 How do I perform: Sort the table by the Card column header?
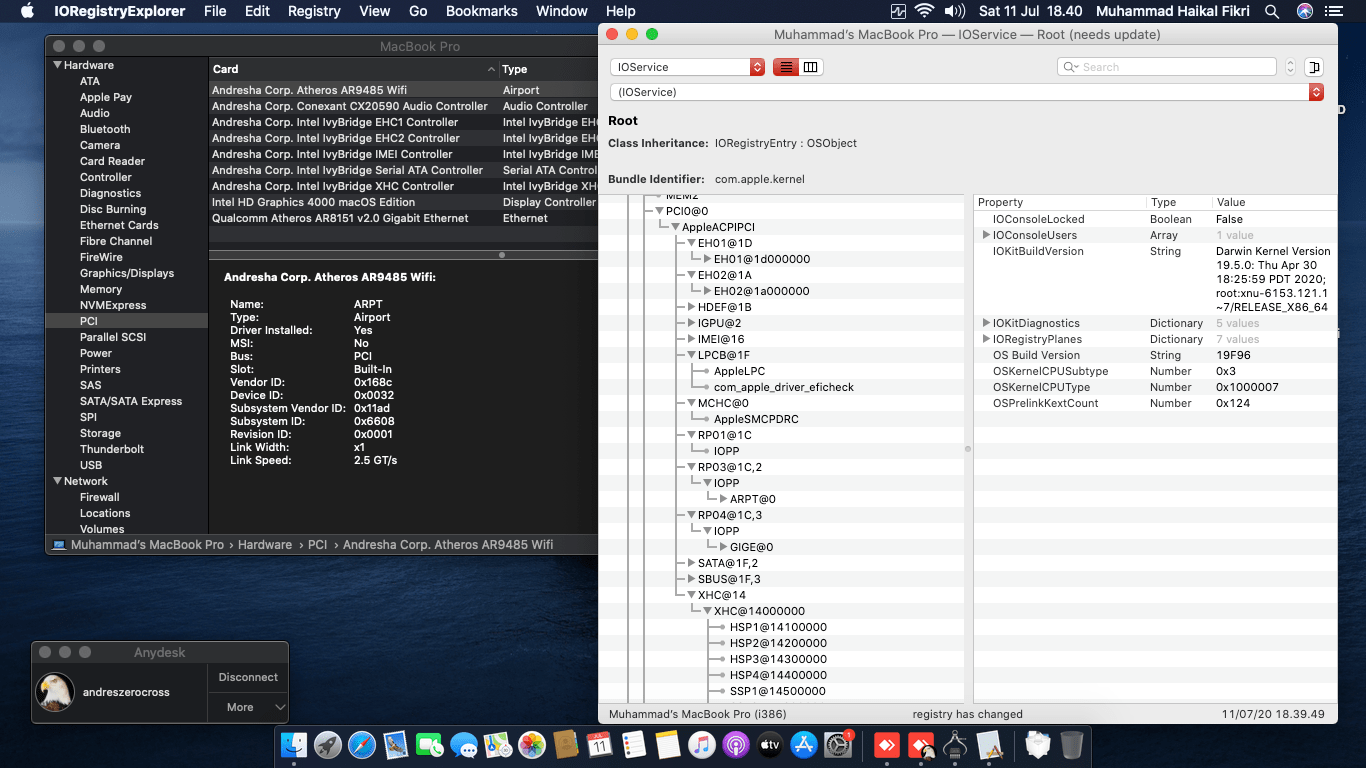pyautogui.click(x=354, y=69)
